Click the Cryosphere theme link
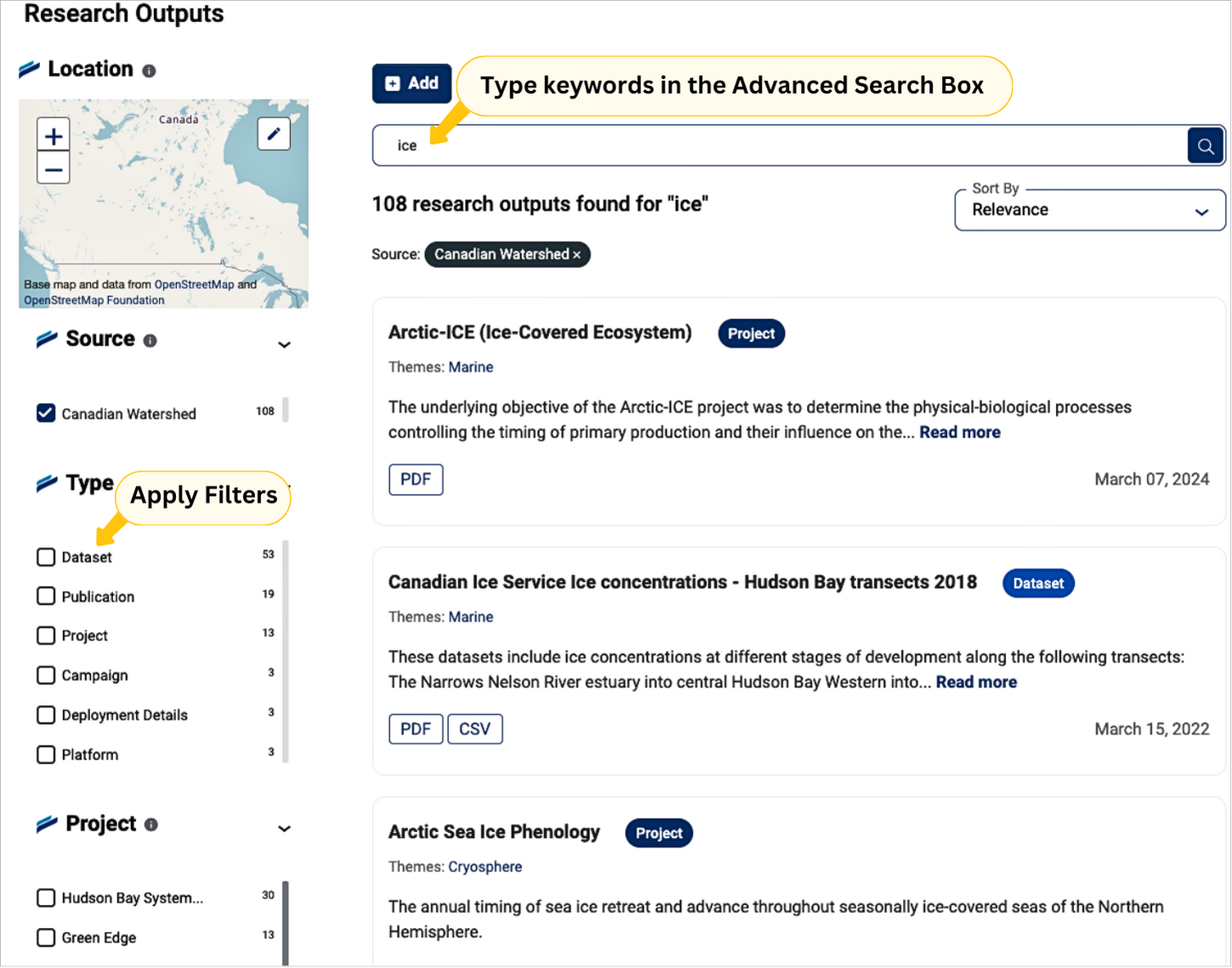The image size is (1232, 968). [485, 867]
